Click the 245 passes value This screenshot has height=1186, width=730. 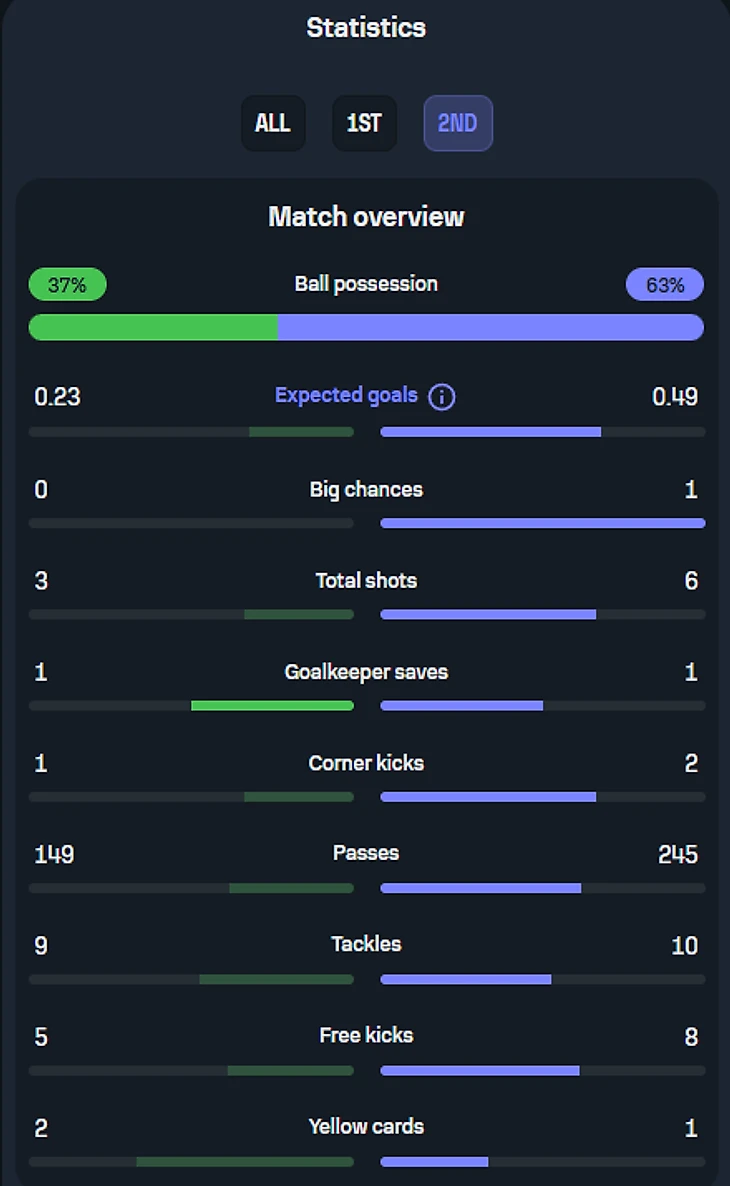coord(677,855)
